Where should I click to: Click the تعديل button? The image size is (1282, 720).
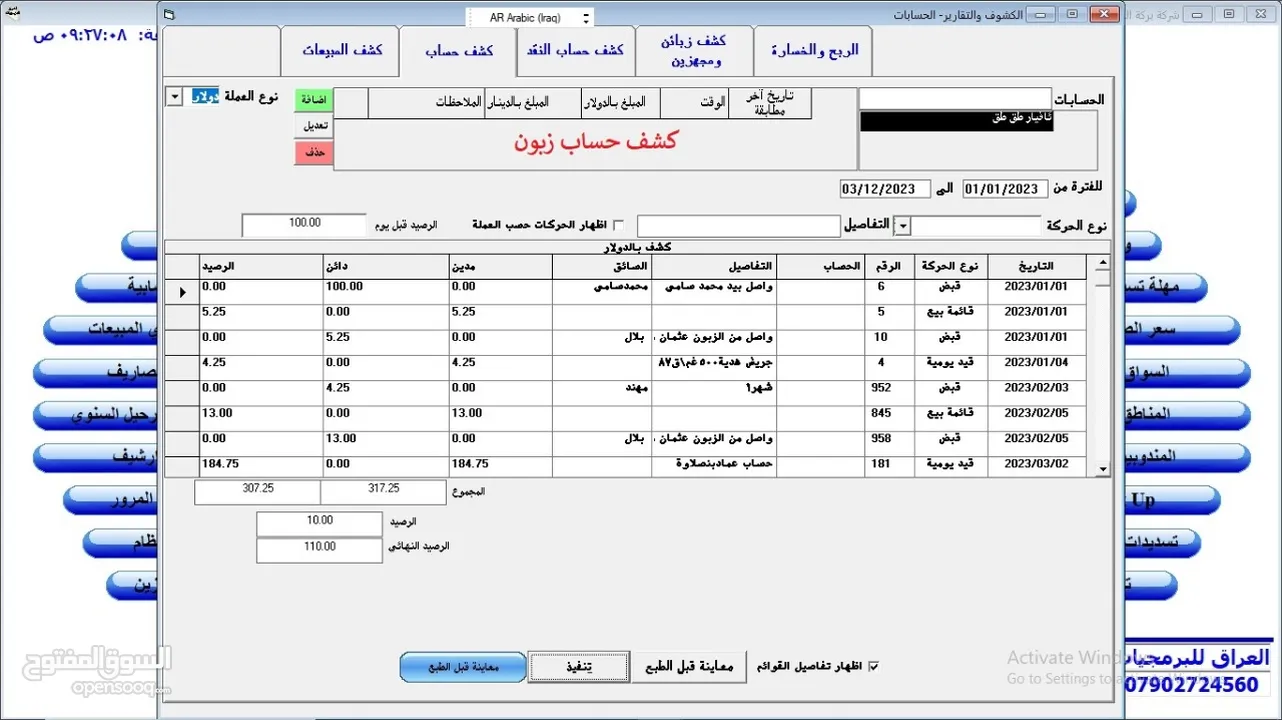point(313,127)
